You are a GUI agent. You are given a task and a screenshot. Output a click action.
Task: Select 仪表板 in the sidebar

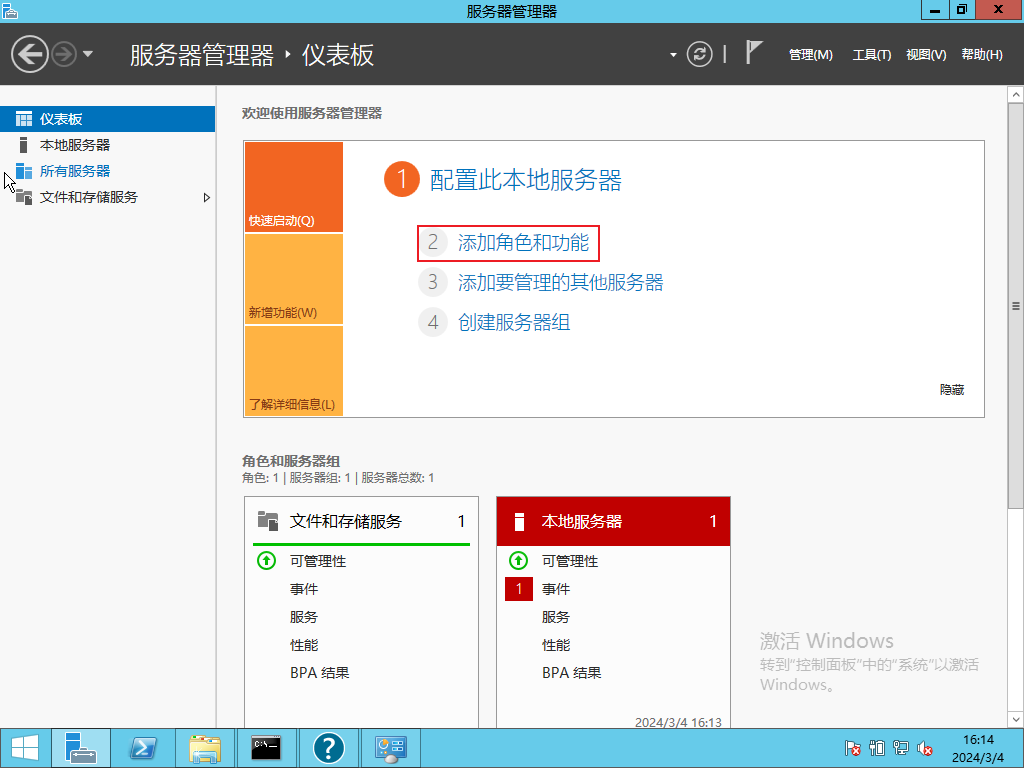click(x=108, y=119)
